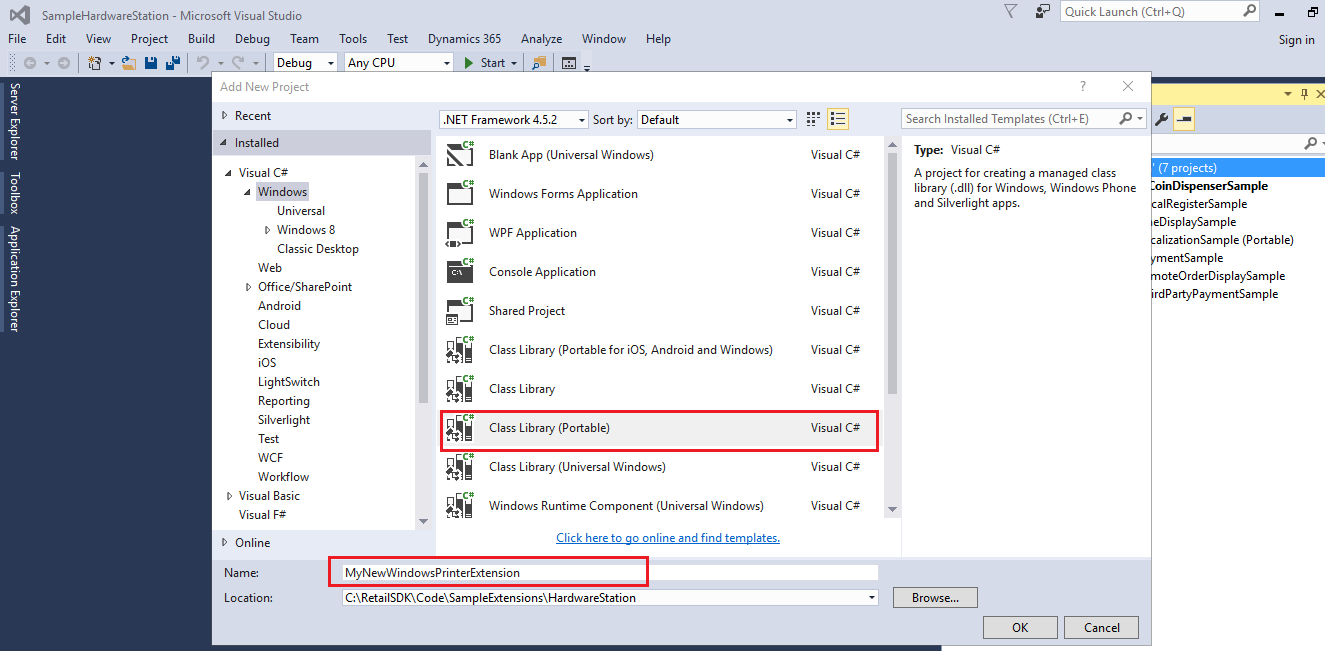
Task: Click the Blank App (Universal Windows) template icon
Action: click(x=460, y=154)
